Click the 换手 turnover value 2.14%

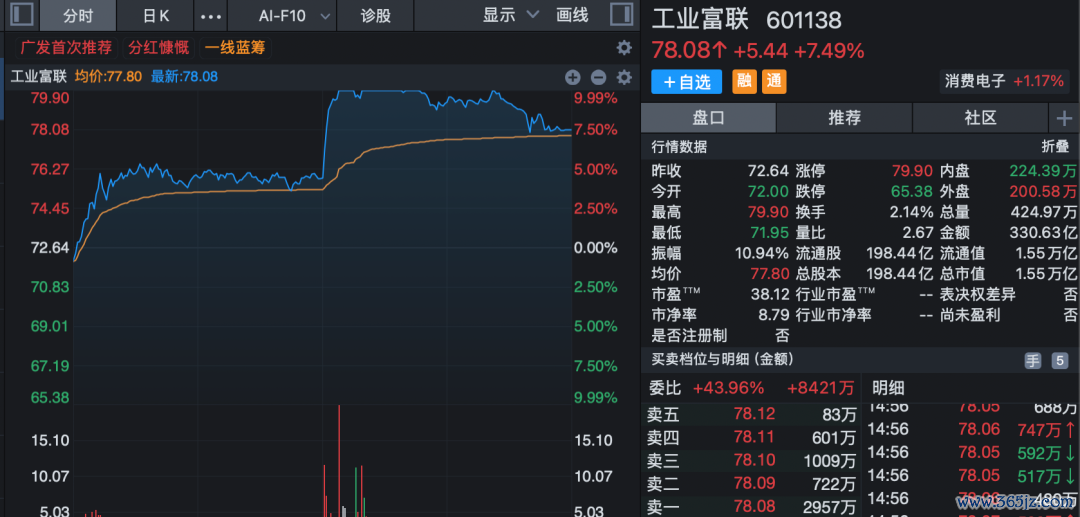[x=911, y=212]
